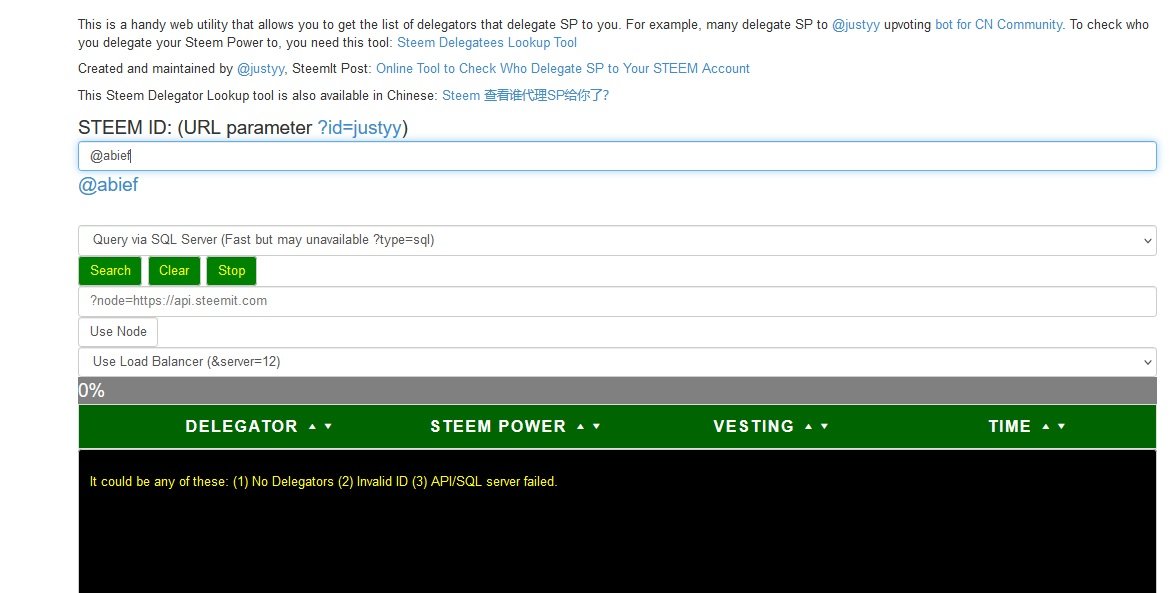Sort Delegator column descending arrow
1176x593 pixels.
pyautogui.click(x=328, y=427)
